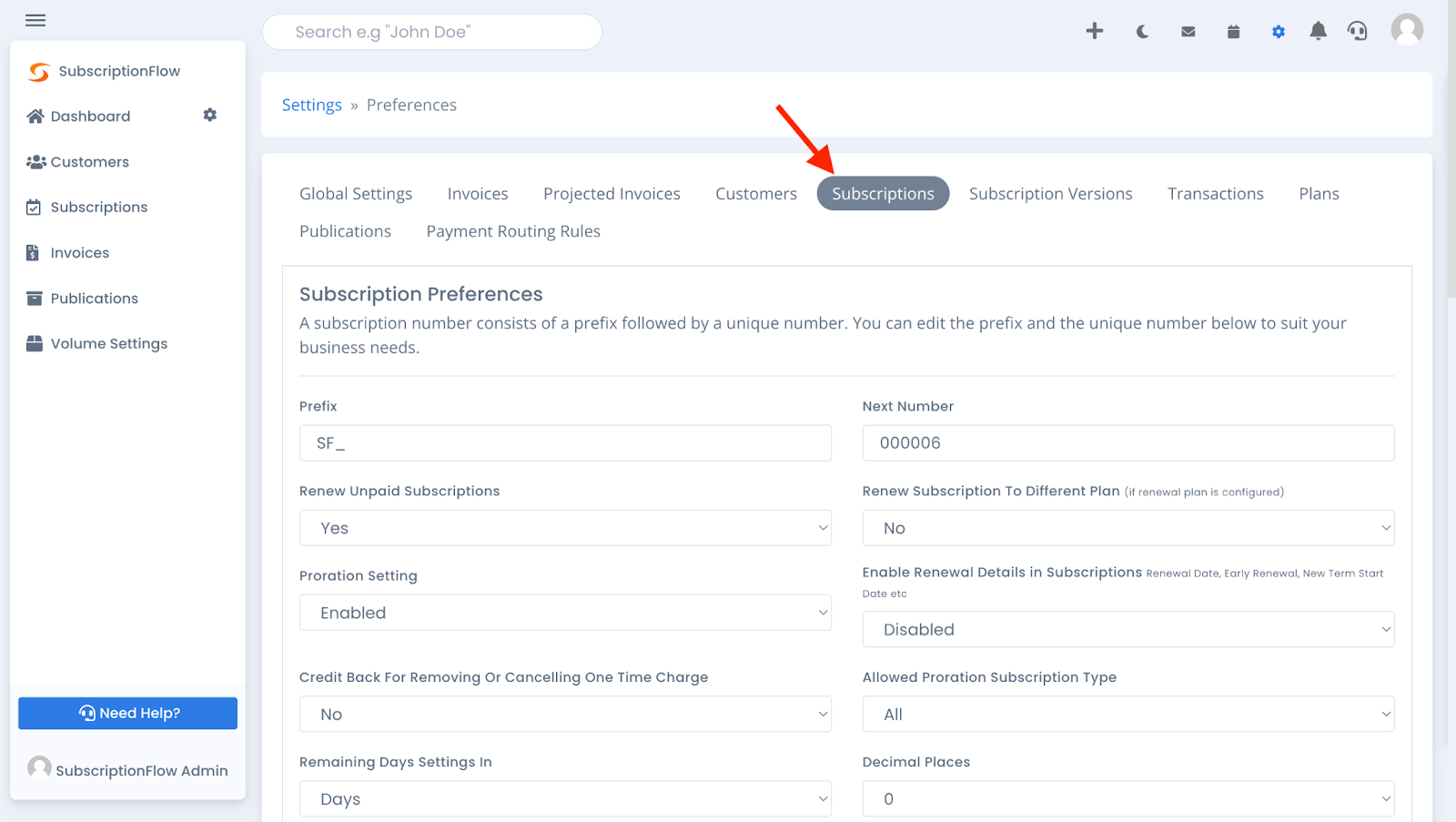1456x822 pixels.
Task: Click the Dashboard home icon
Action: pos(35,116)
